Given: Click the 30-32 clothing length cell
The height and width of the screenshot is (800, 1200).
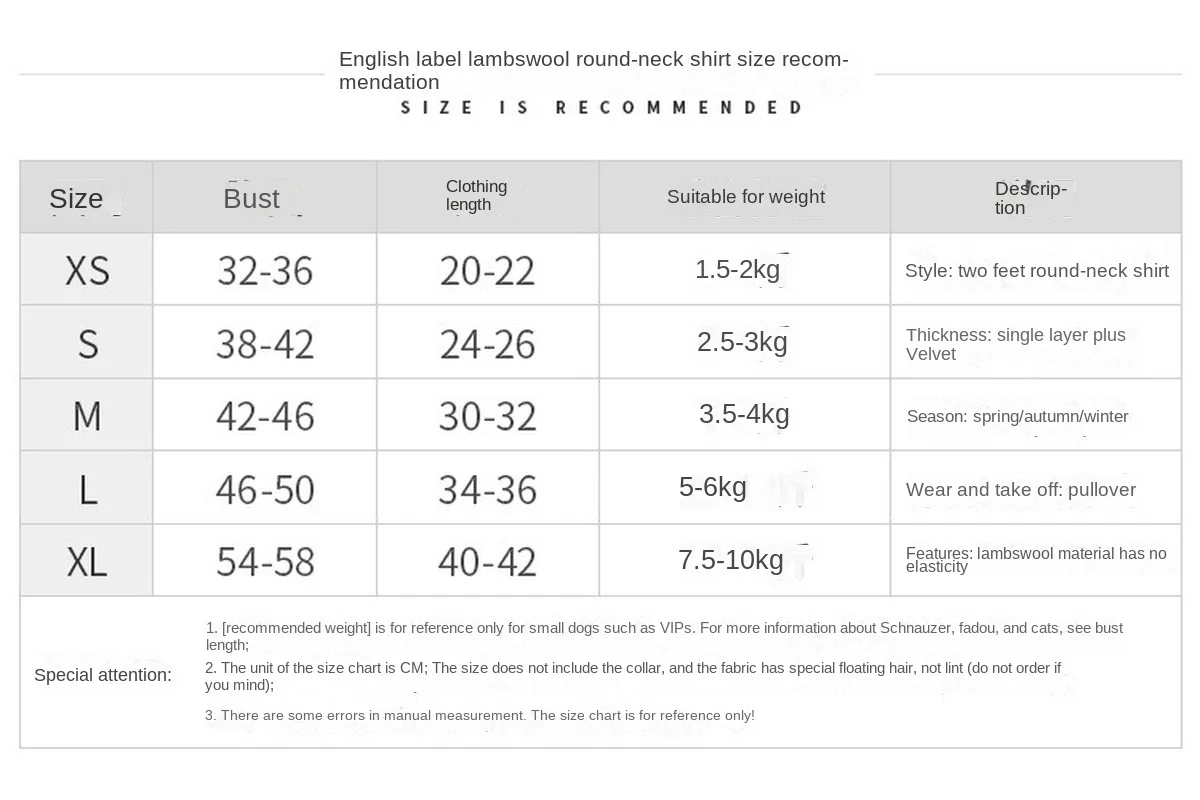Looking at the screenshot, I should [x=487, y=416].
